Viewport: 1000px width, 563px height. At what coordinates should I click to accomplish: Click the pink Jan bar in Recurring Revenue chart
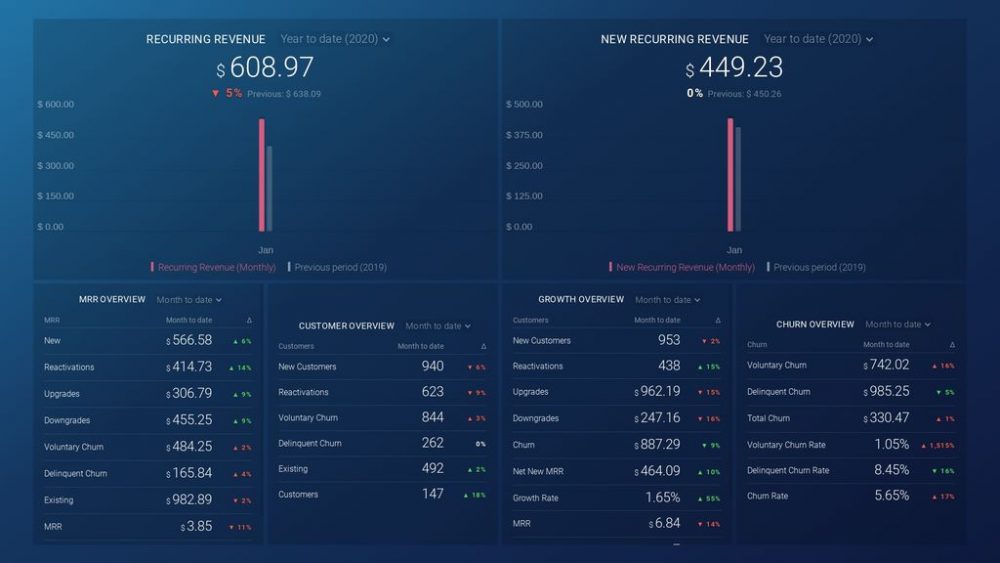pos(262,175)
